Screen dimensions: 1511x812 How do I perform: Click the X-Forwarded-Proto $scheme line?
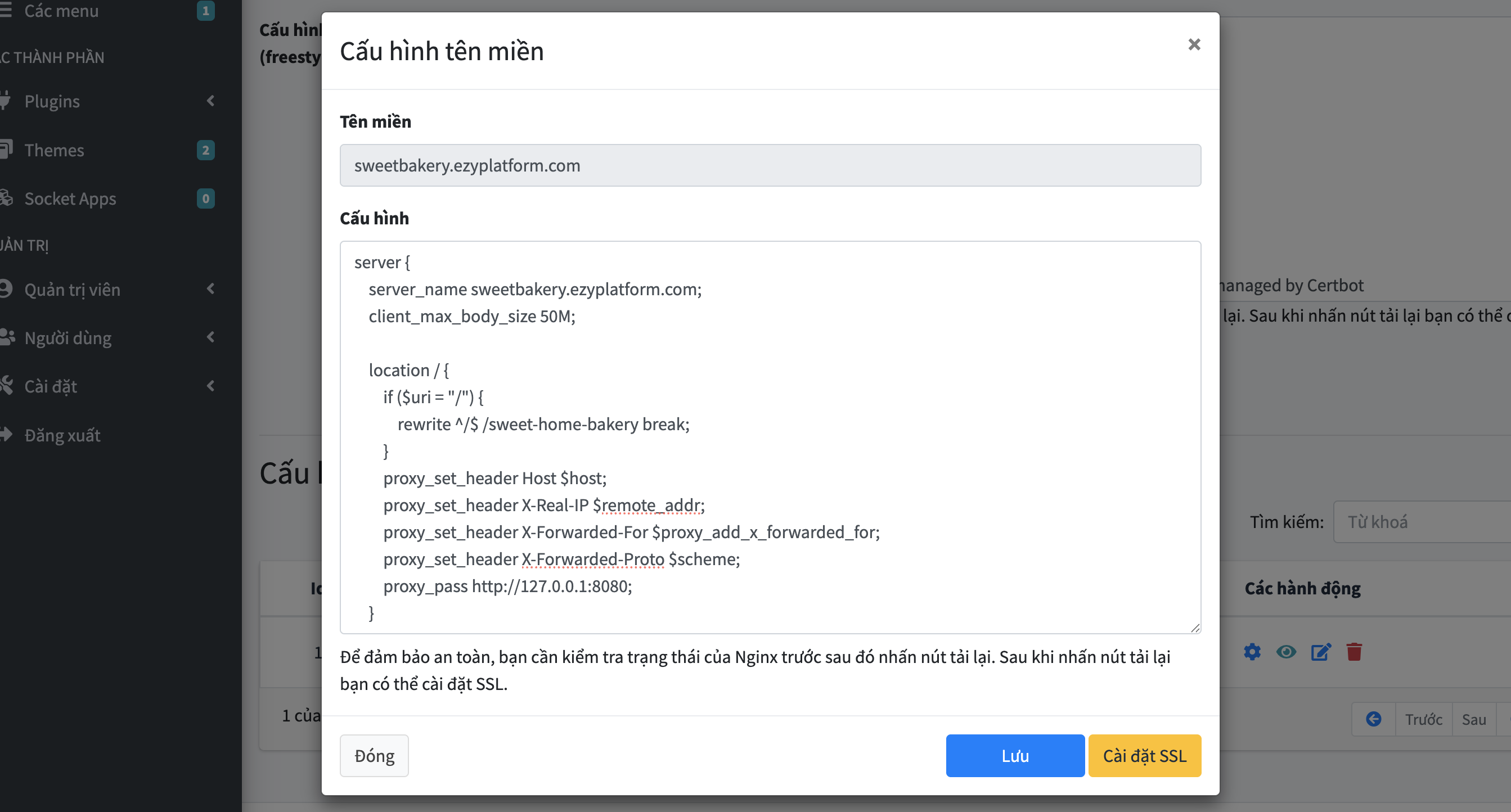(x=561, y=560)
